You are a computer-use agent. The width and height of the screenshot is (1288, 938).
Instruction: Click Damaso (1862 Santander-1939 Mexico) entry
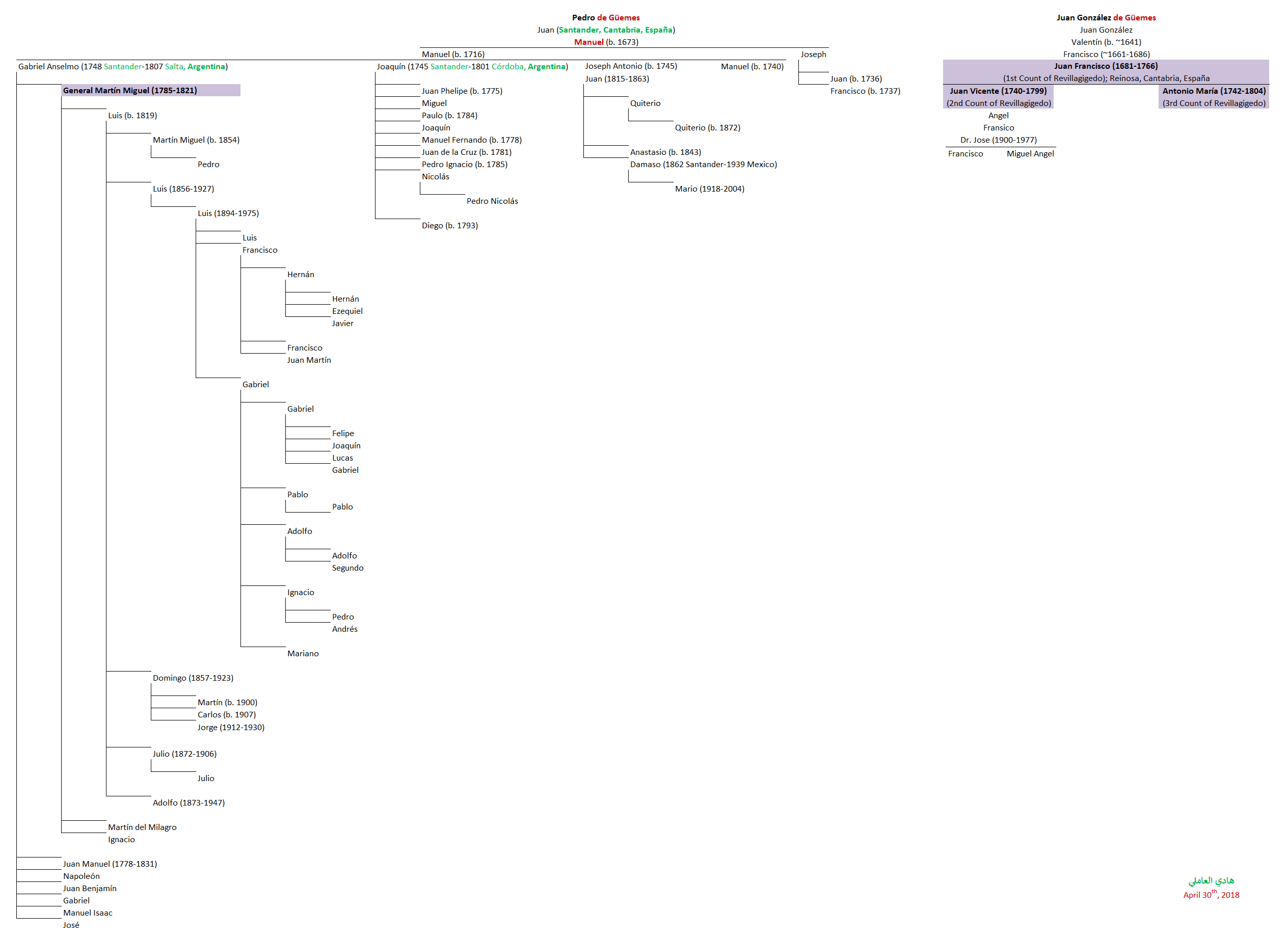[703, 164]
